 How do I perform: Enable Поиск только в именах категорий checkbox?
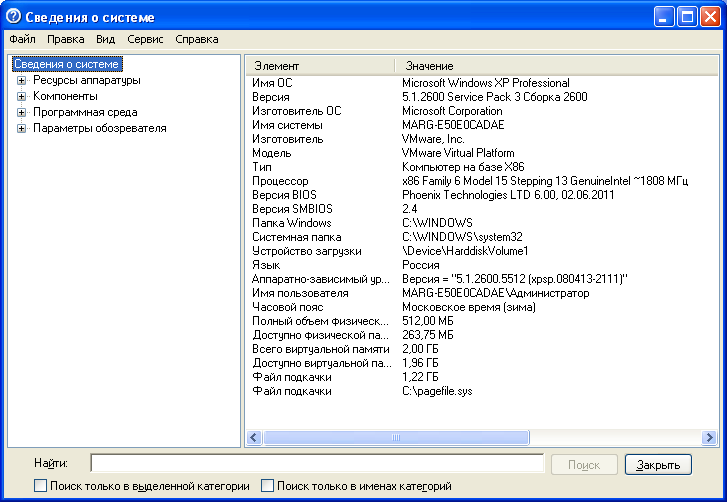(267, 486)
